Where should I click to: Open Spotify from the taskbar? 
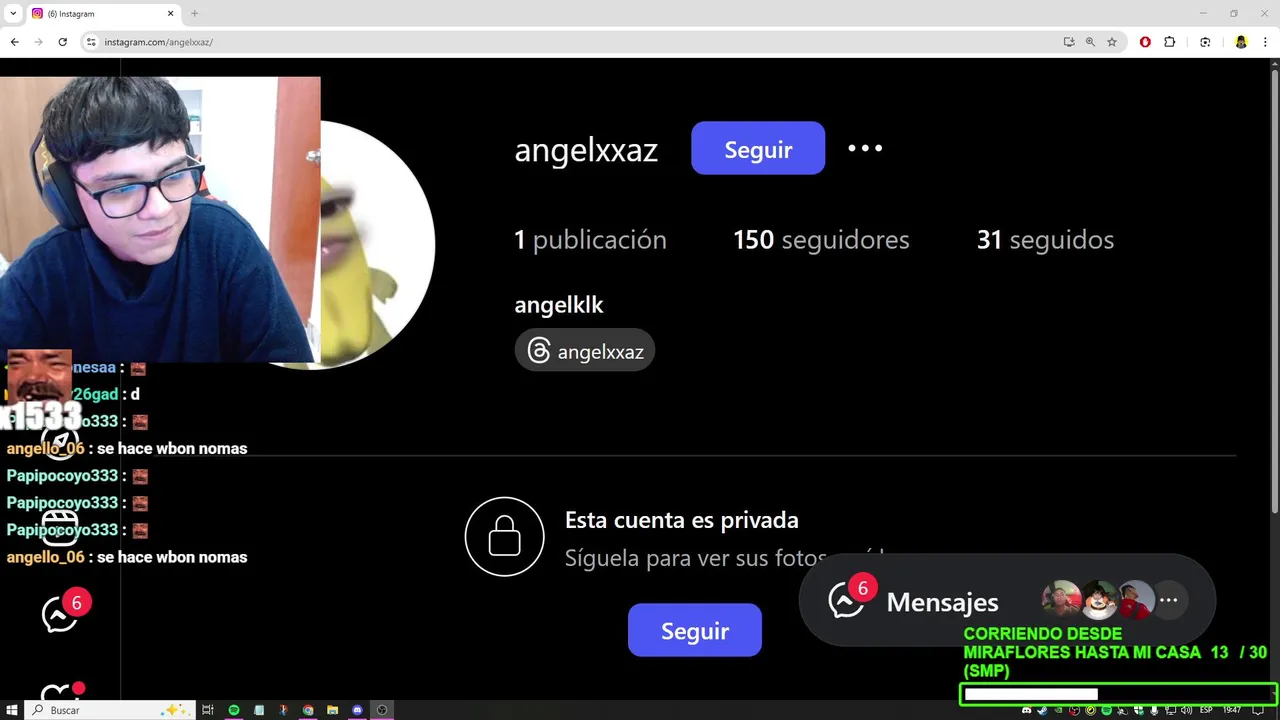(x=234, y=710)
